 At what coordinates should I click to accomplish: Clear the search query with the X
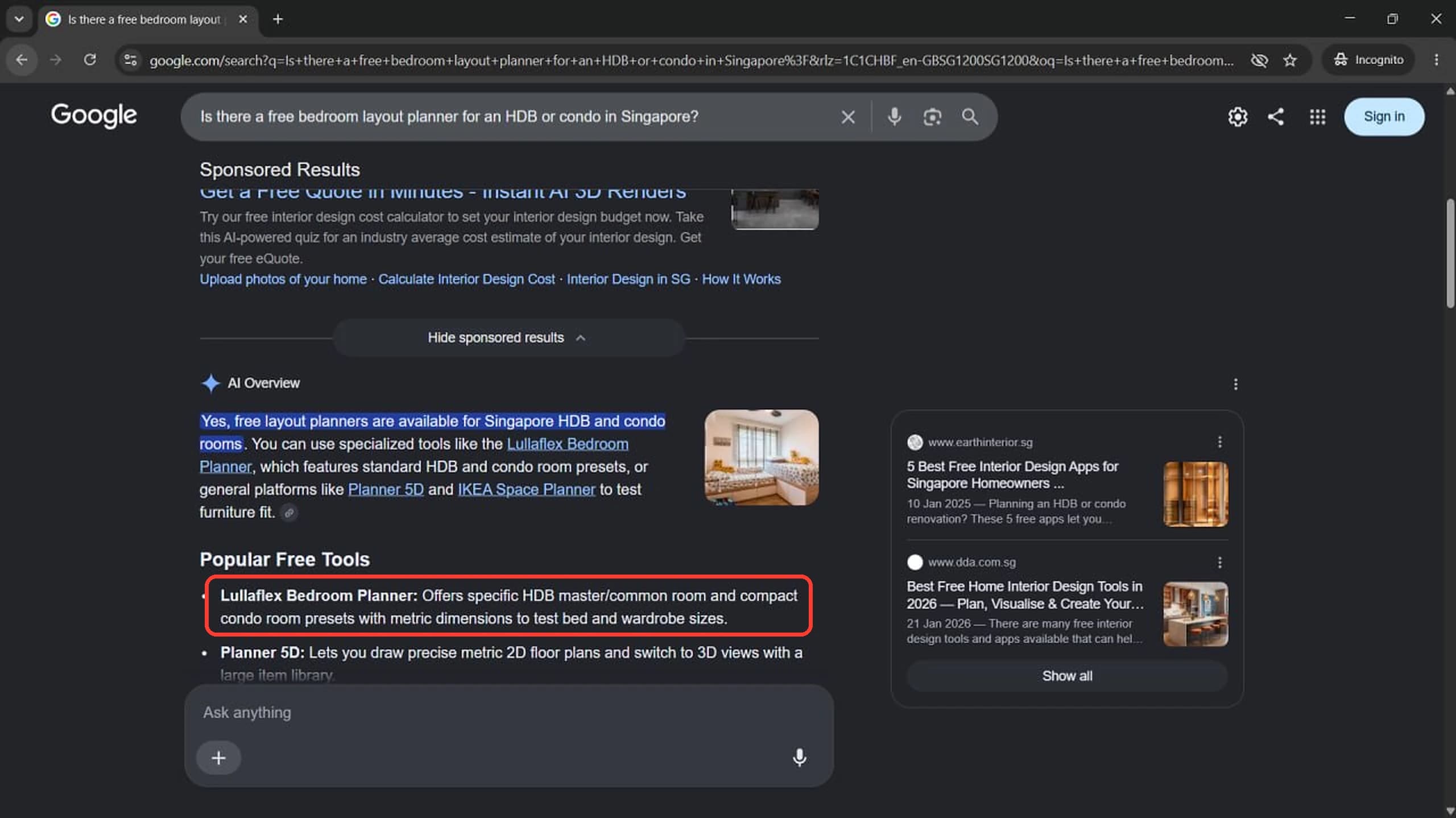848,117
